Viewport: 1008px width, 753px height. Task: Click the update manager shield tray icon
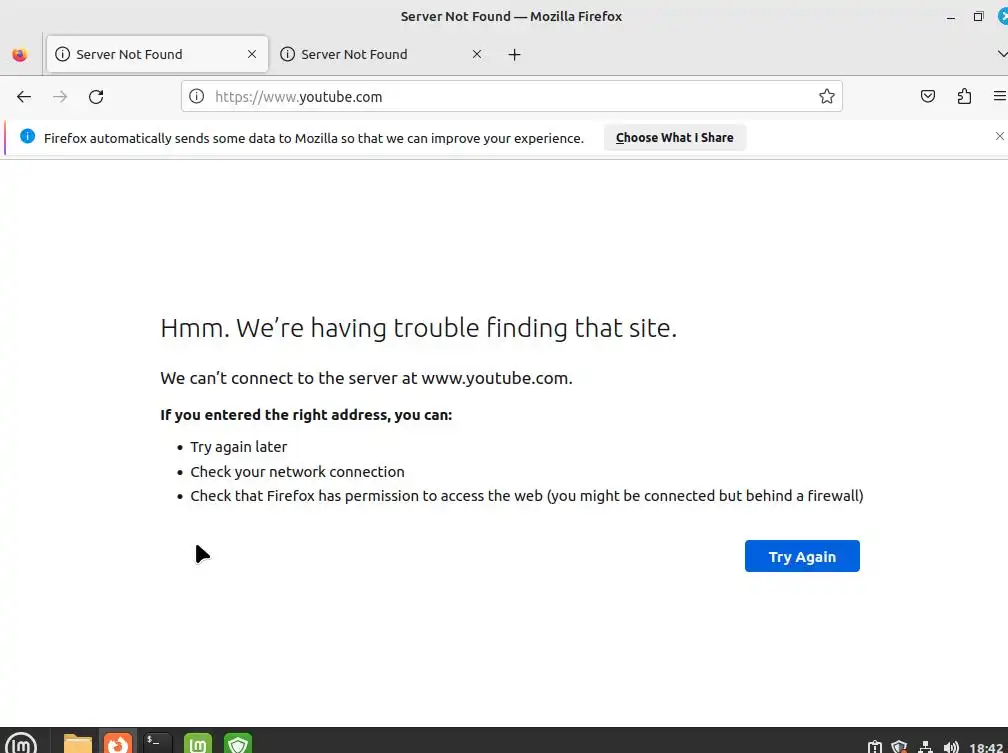pos(899,747)
